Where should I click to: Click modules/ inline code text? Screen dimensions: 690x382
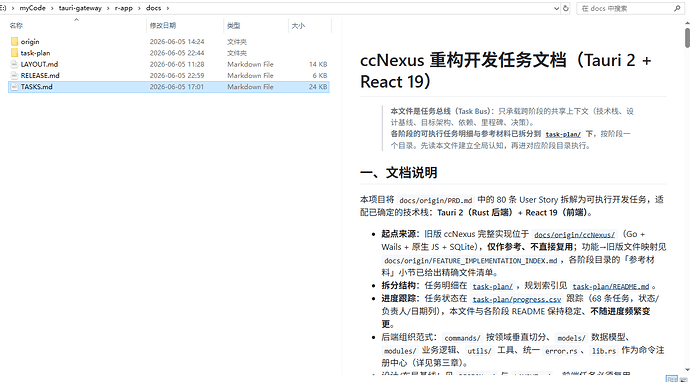(x=400, y=351)
